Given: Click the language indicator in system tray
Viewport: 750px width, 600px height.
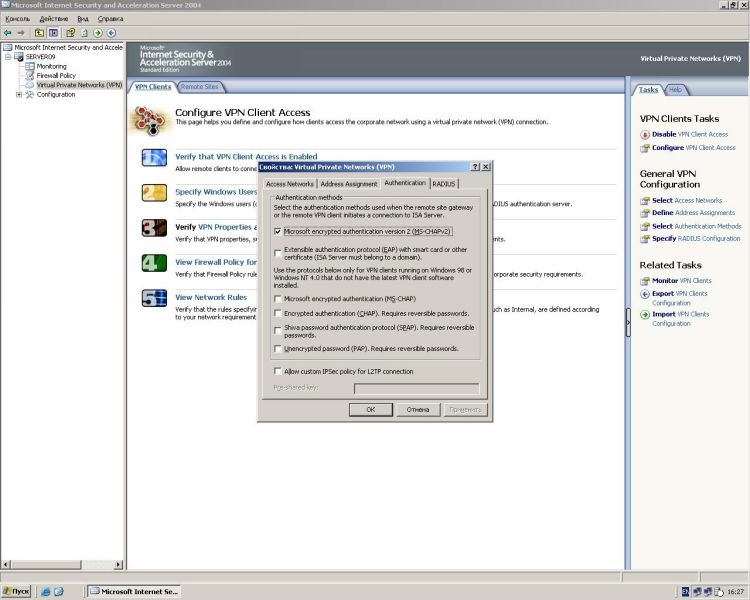Looking at the screenshot, I should (x=685, y=592).
